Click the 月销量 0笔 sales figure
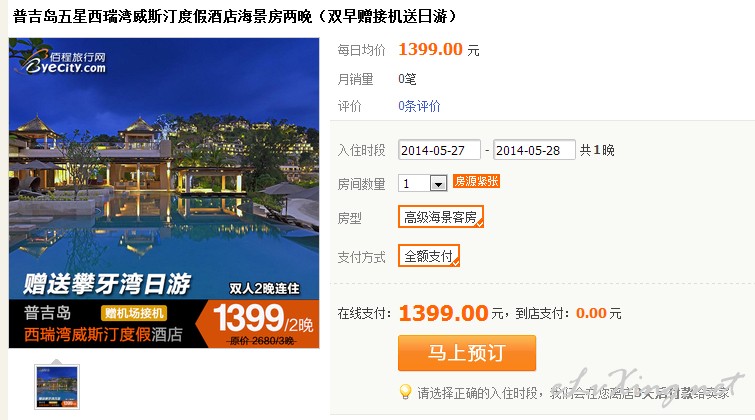 coord(407,79)
